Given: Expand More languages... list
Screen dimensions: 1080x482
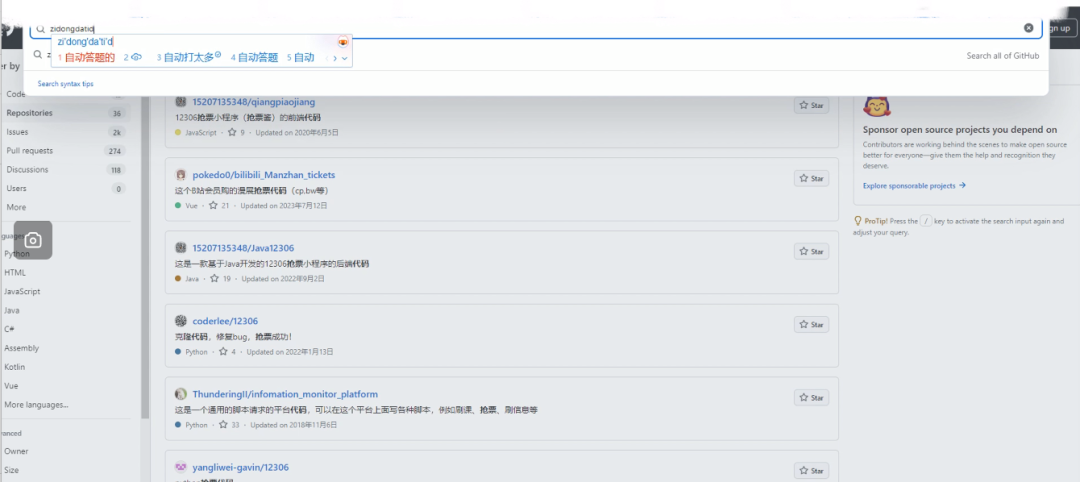Looking at the screenshot, I should 36,405.
